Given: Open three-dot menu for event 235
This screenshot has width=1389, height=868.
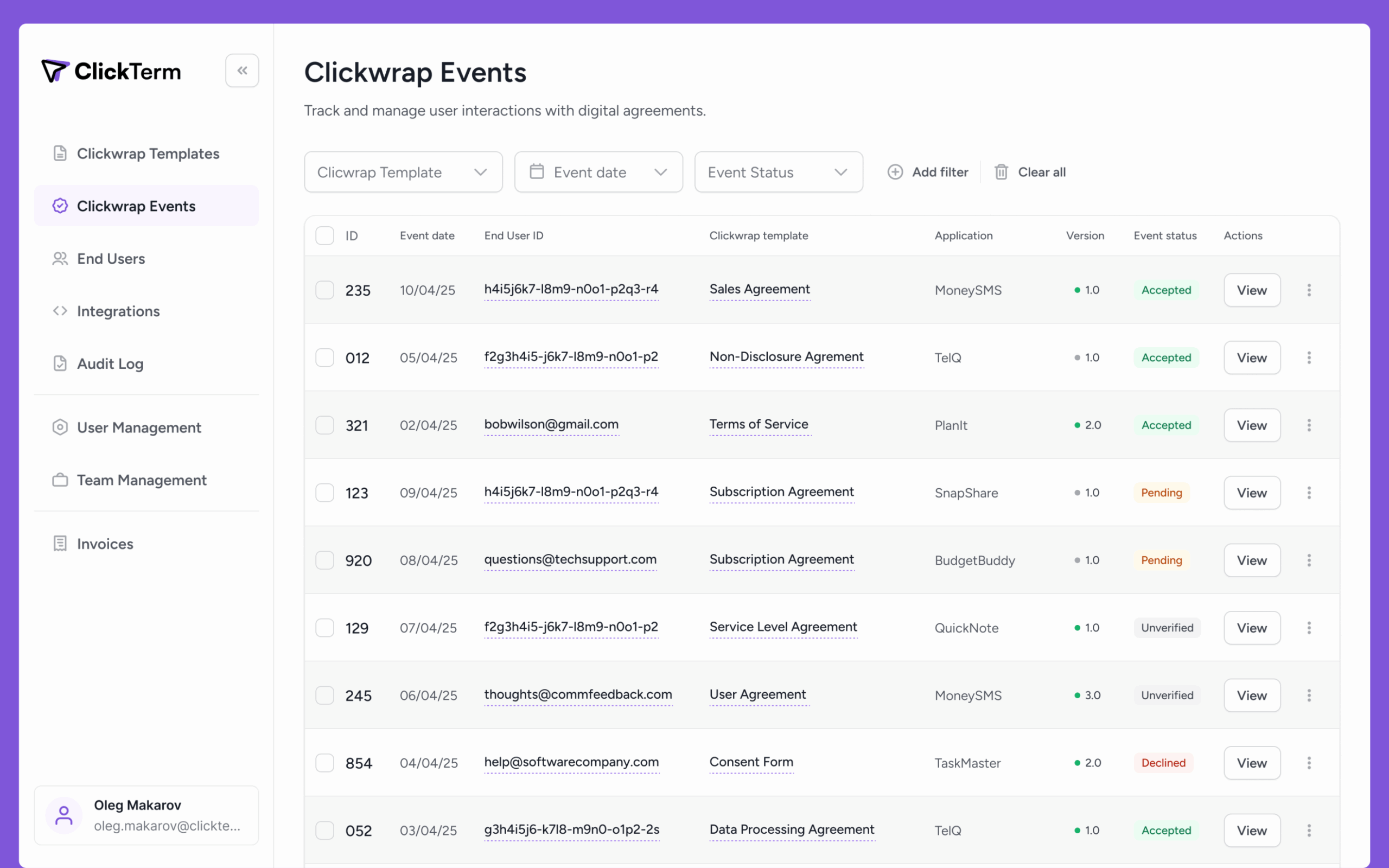Looking at the screenshot, I should (1309, 290).
